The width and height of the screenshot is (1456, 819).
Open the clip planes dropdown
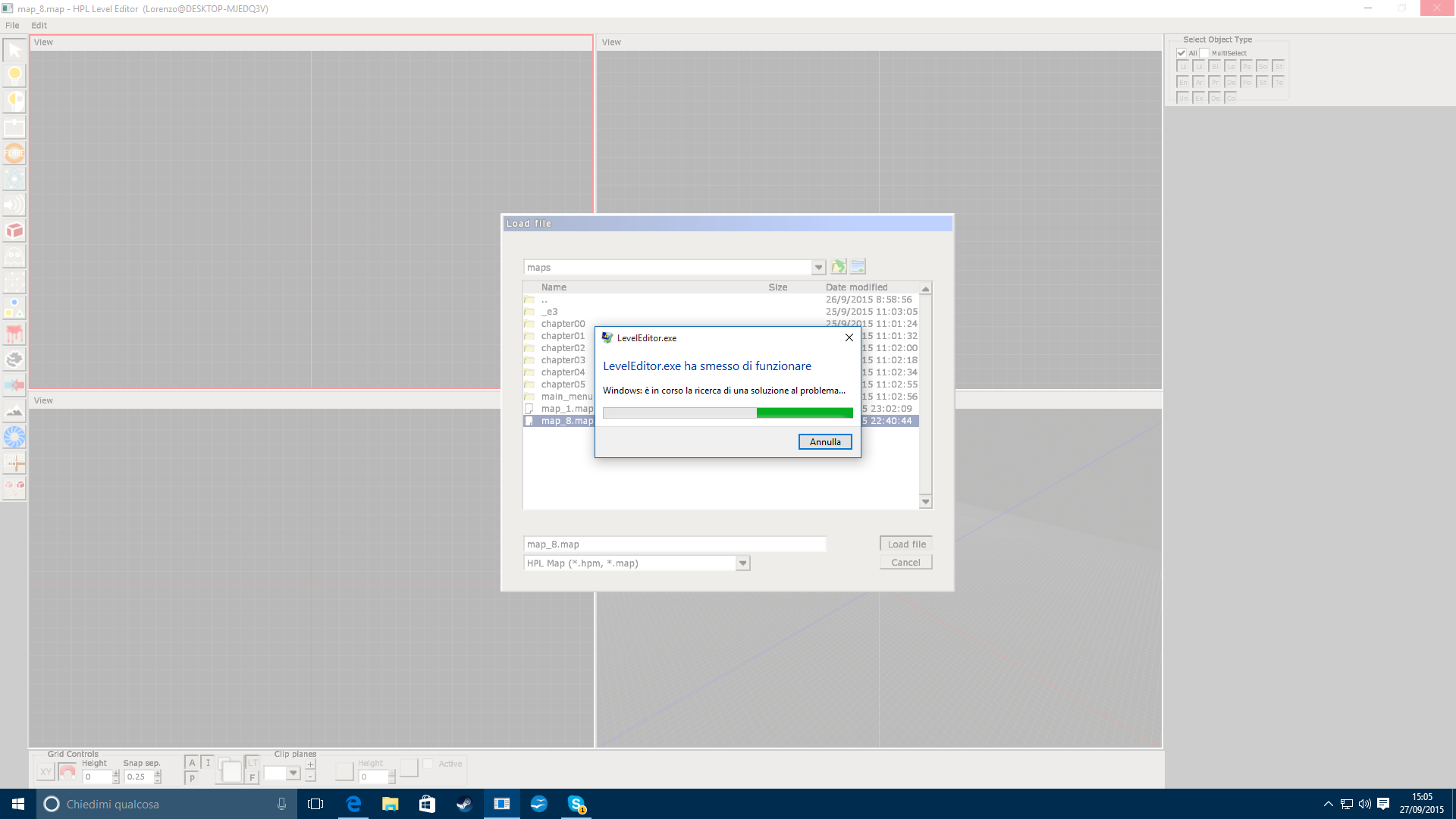coord(293,773)
